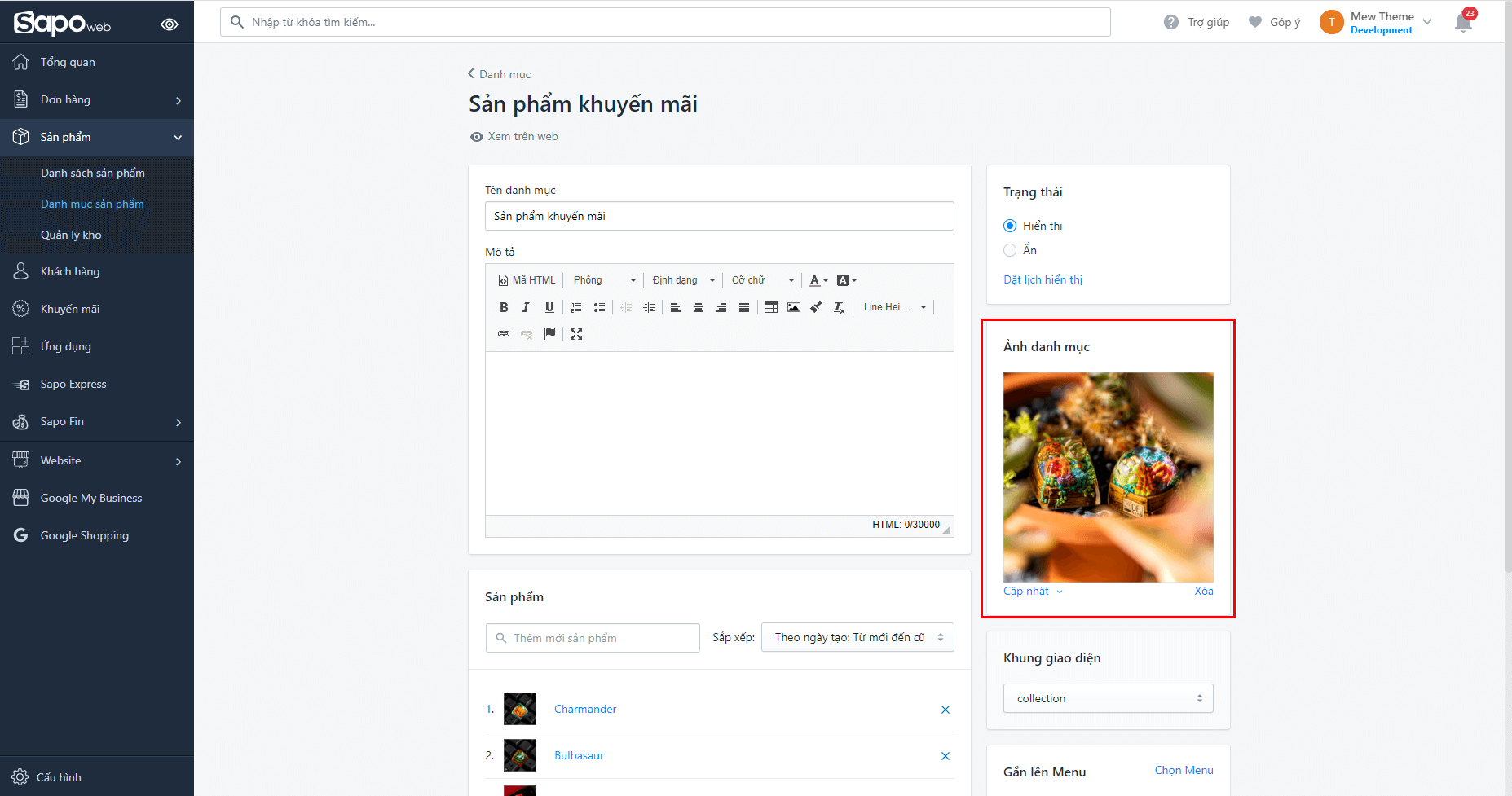
Task: Select the Hiển thị radio button
Action: coord(1010,226)
